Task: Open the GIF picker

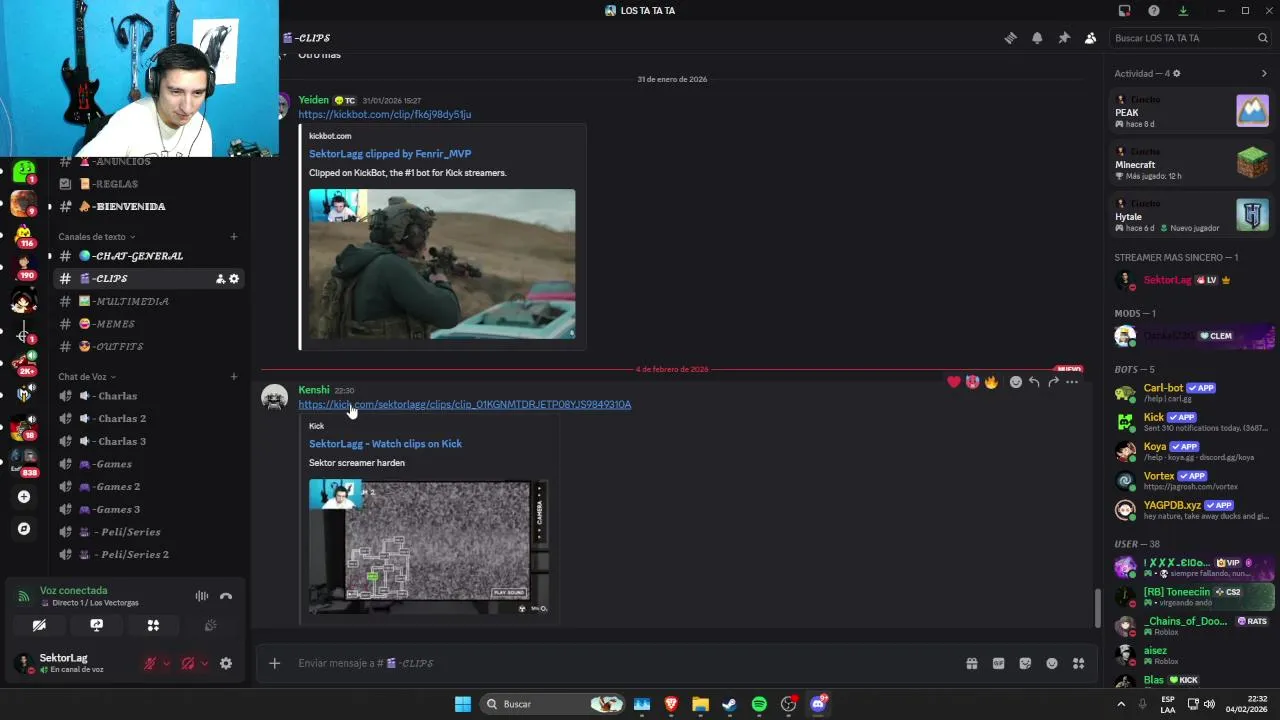Action: click(998, 663)
